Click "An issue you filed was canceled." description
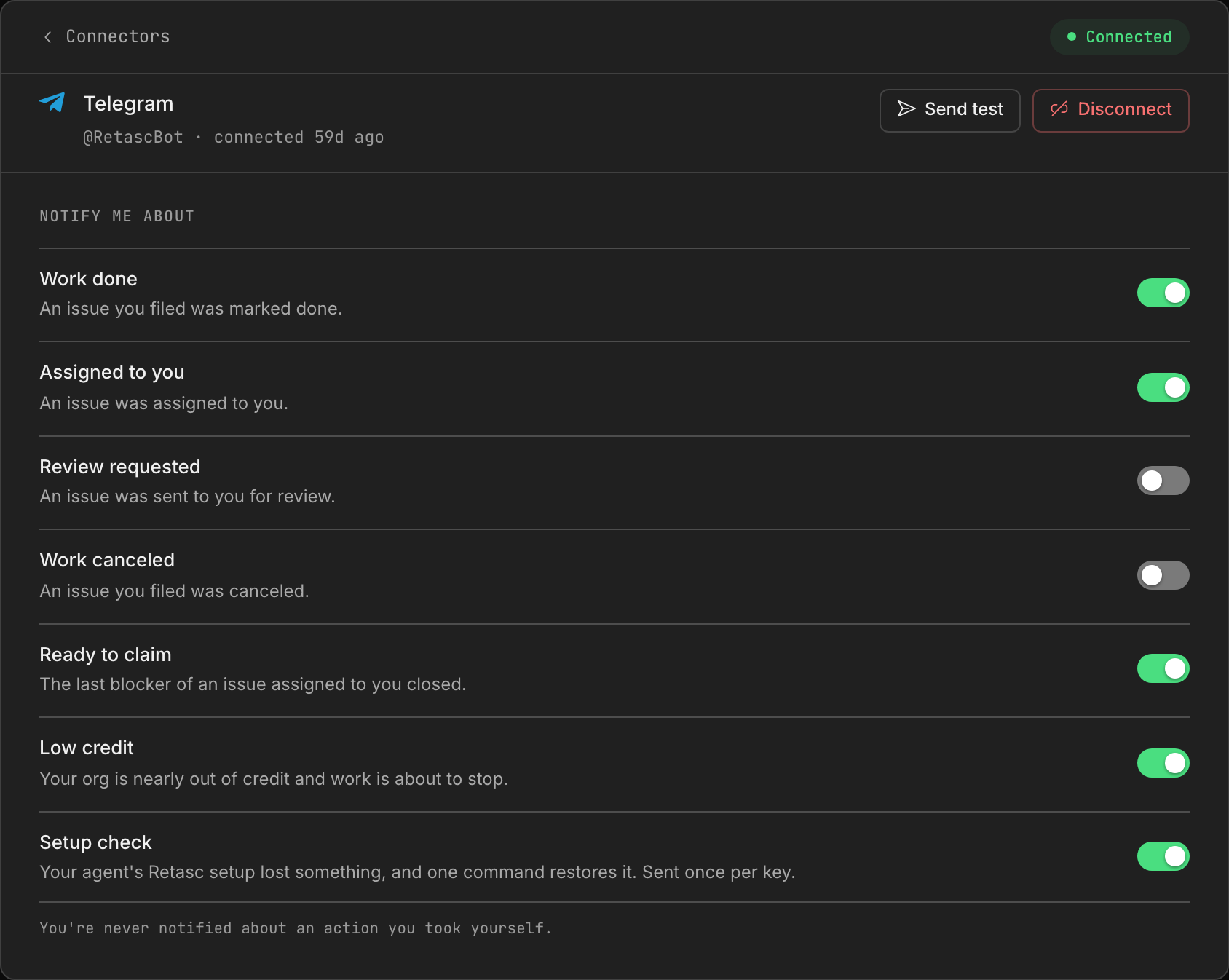This screenshot has width=1229, height=980. [x=174, y=591]
